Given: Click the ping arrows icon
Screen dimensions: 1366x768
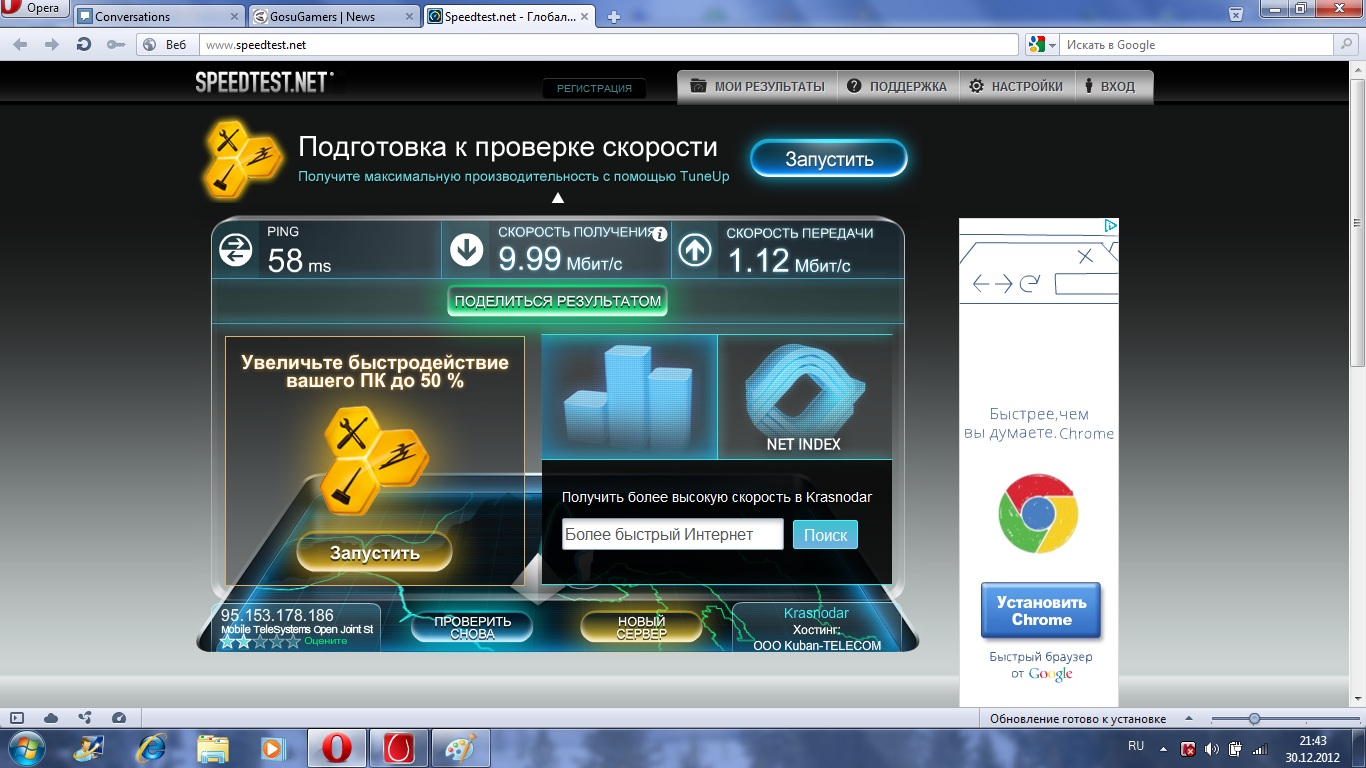Looking at the screenshot, I should 236,250.
